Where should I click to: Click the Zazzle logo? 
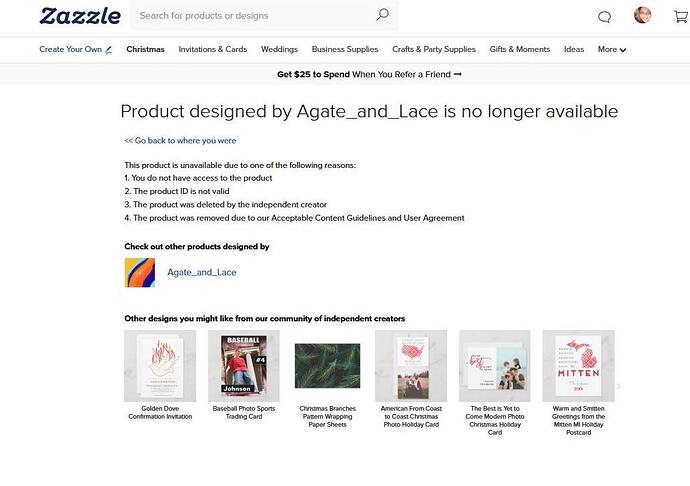click(x=80, y=16)
